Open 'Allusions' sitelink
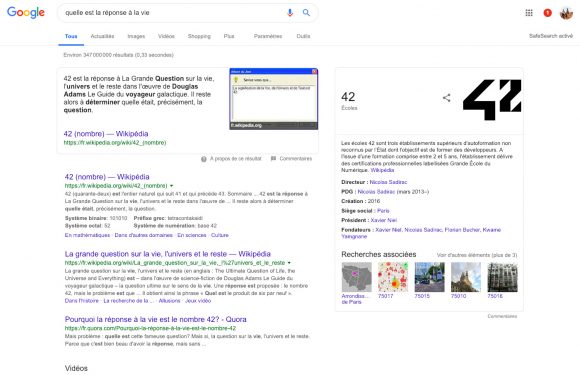 [169, 301]
